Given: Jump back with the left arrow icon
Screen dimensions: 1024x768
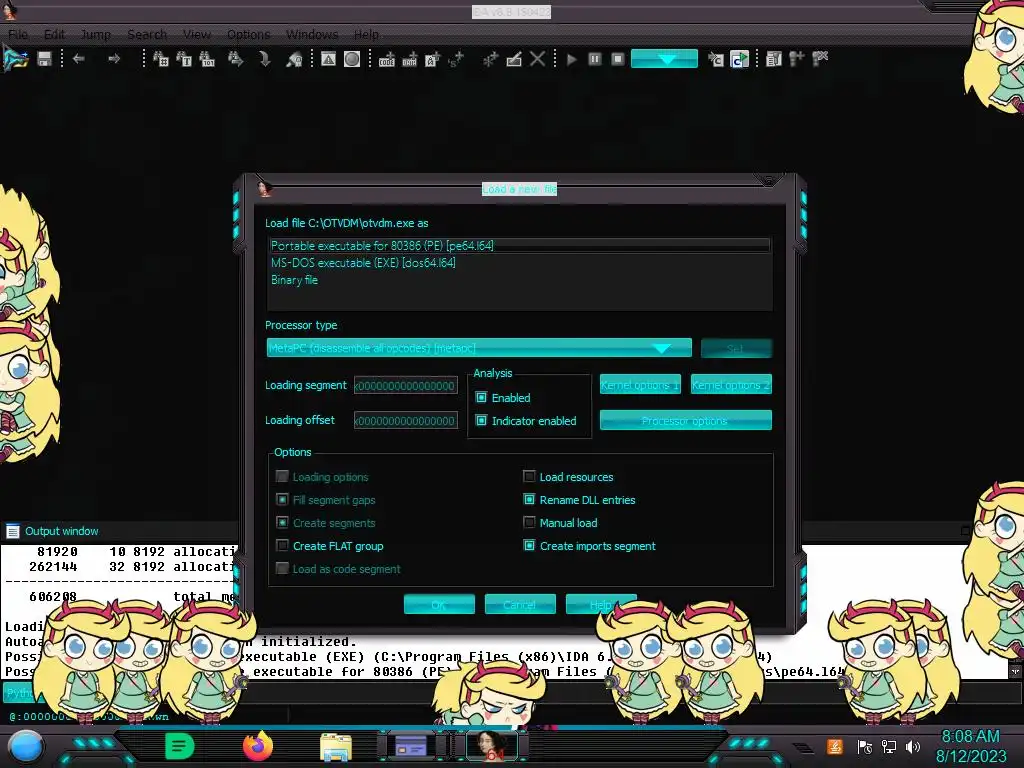Looking at the screenshot, I should tap(78, 59).
